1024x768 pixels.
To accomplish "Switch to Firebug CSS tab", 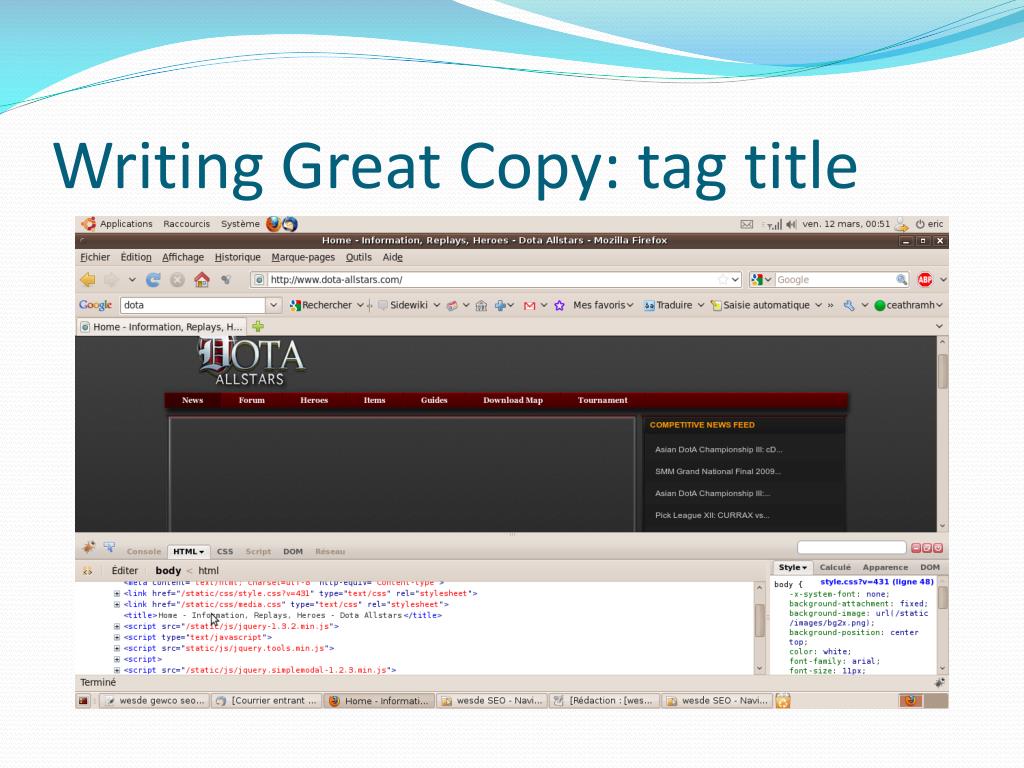I will (225, 552).
